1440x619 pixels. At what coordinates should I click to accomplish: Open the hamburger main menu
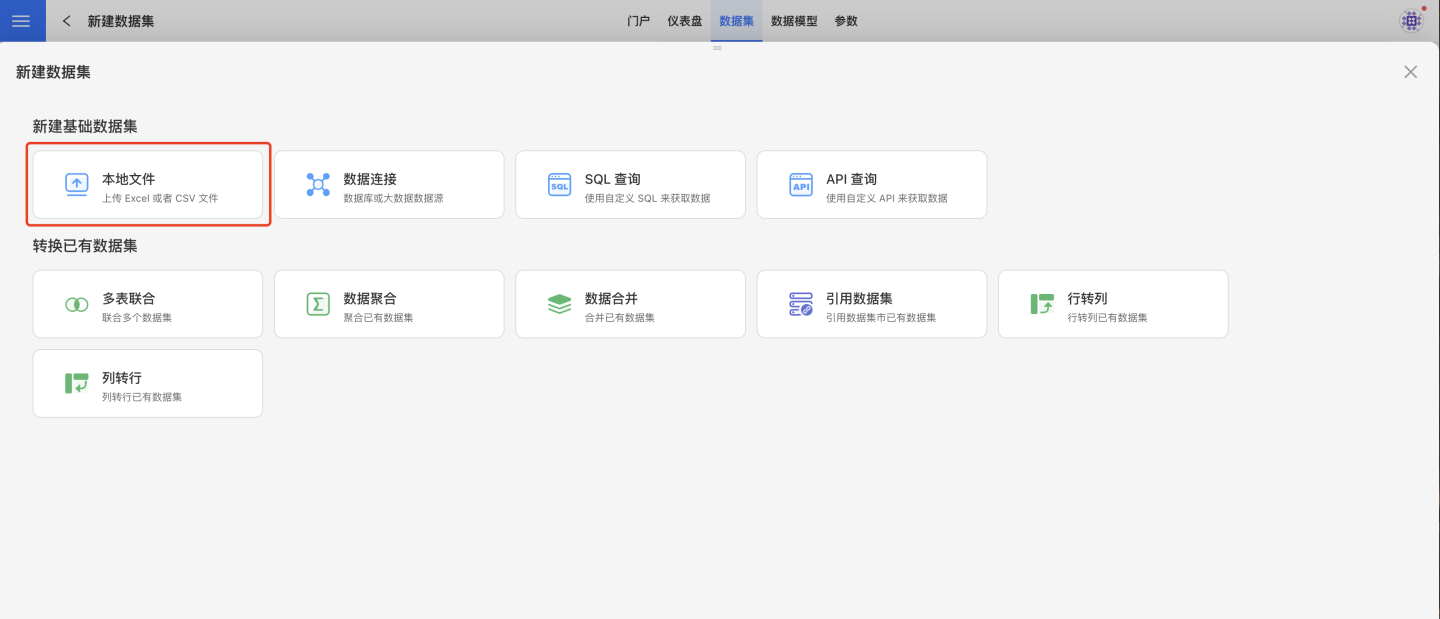click(21, 21)
